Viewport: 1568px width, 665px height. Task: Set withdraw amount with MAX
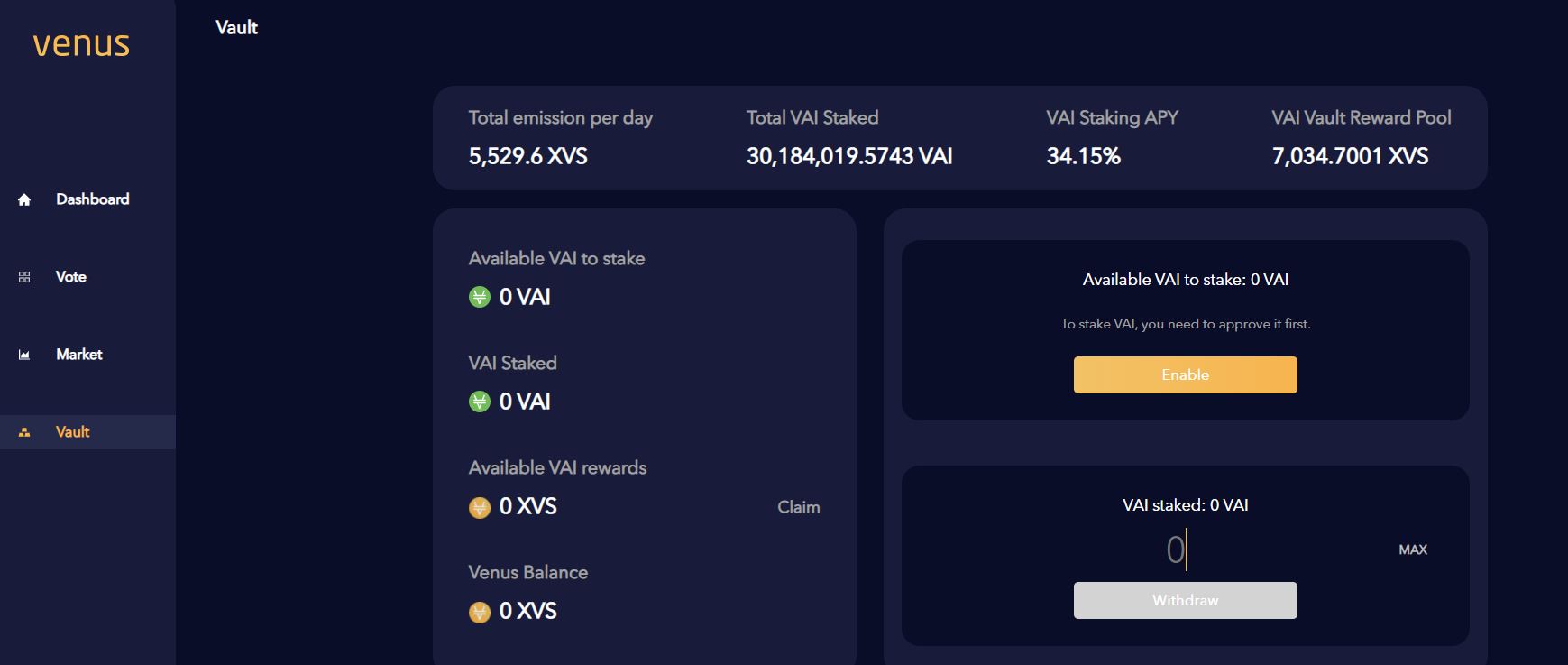[1413, 550]
